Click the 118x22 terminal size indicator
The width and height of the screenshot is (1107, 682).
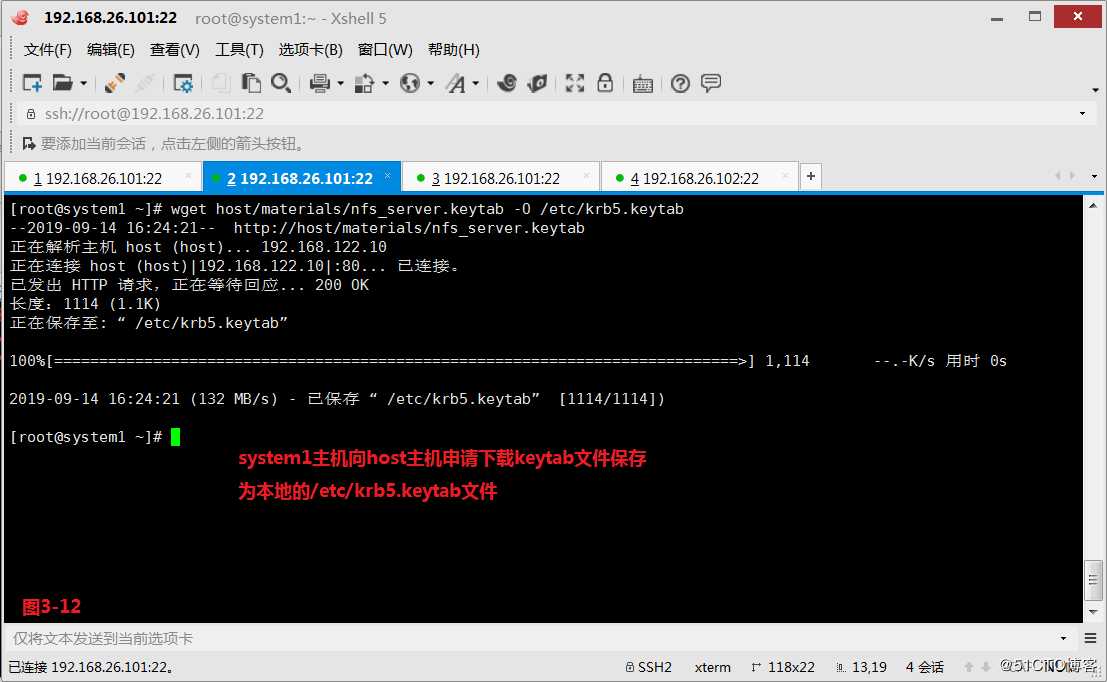coord(783,667)
